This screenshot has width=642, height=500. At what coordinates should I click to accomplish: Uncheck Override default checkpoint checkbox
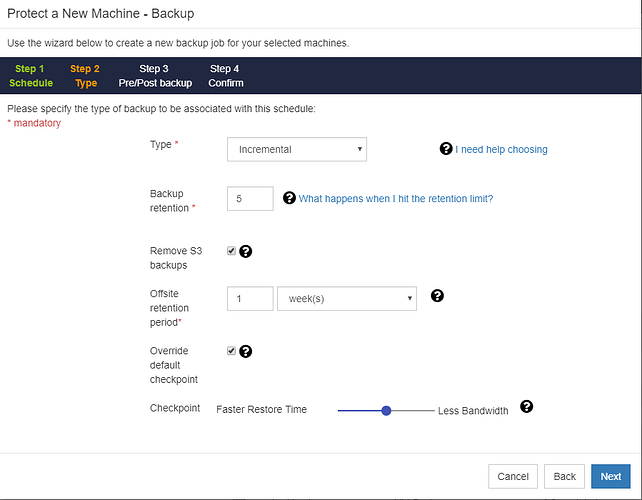(x=232, y=351)
